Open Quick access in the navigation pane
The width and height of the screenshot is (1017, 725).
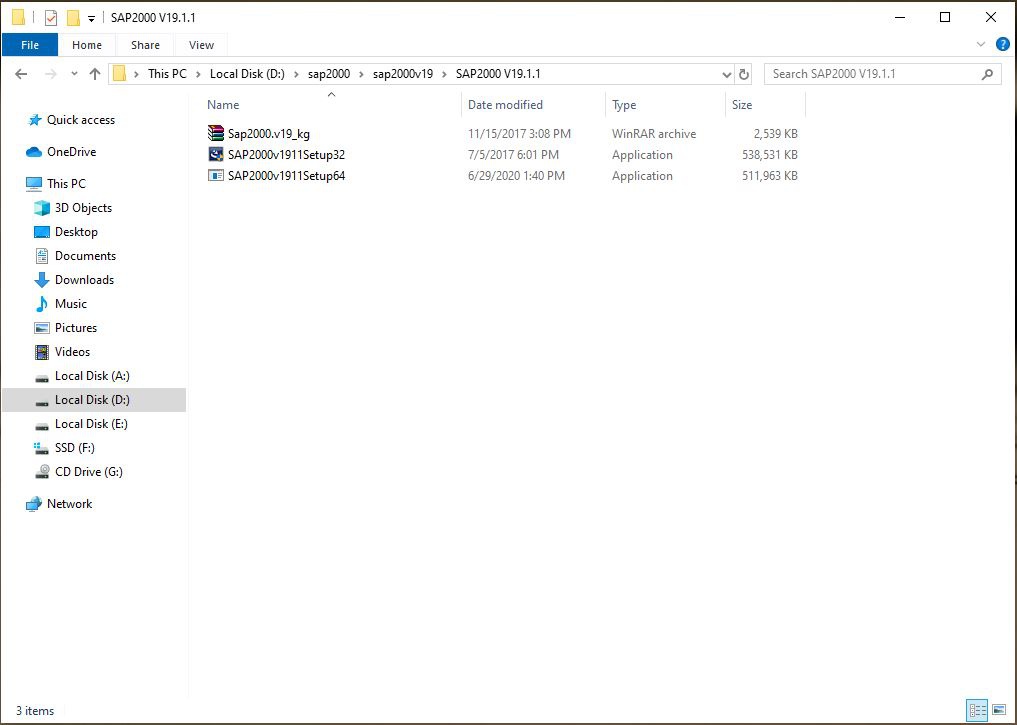pos(80,120)
